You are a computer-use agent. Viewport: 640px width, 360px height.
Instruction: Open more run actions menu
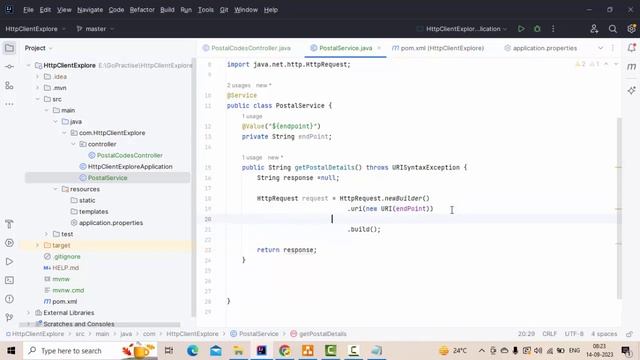553,29
